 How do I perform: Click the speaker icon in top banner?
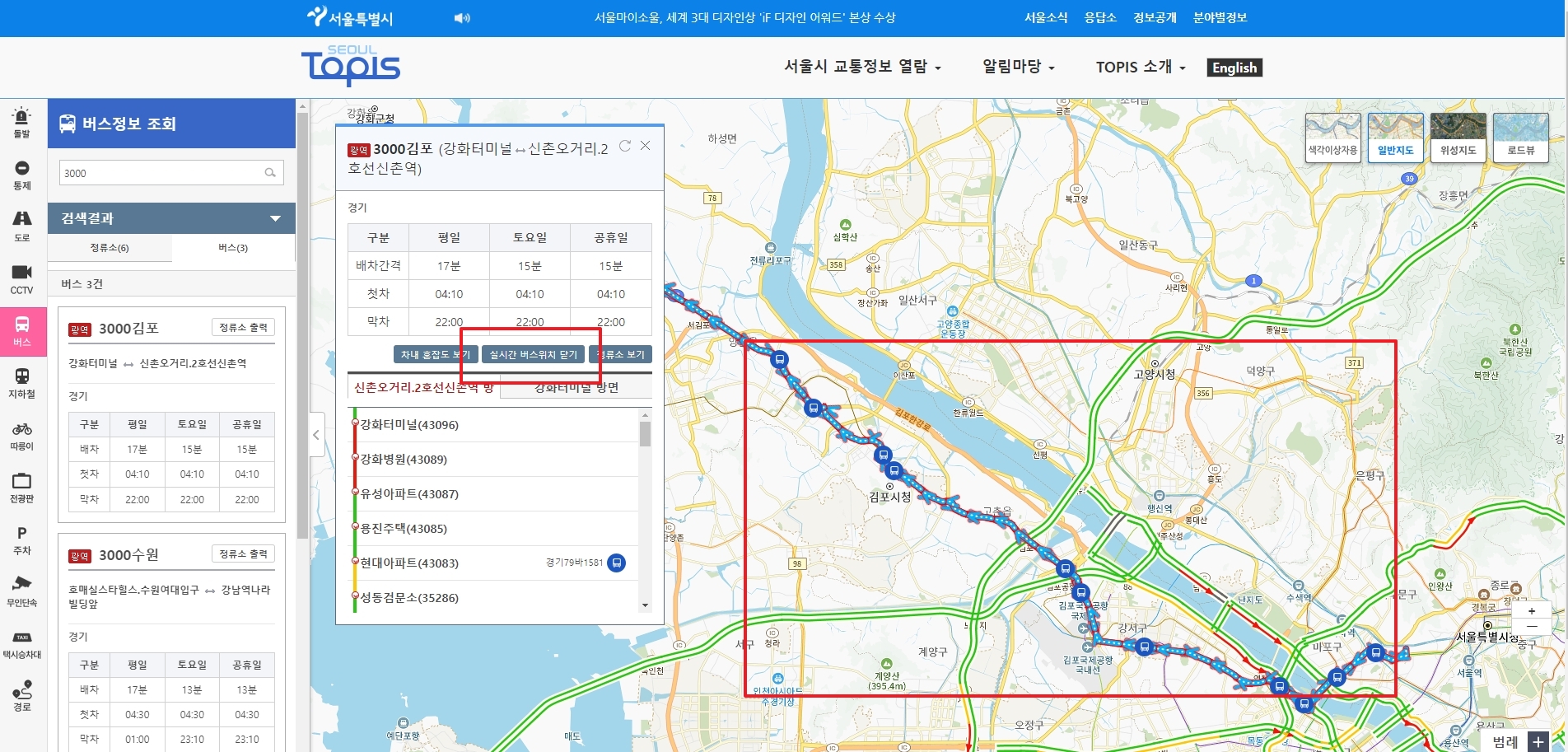pyautogui.click(x=462, y=18)
